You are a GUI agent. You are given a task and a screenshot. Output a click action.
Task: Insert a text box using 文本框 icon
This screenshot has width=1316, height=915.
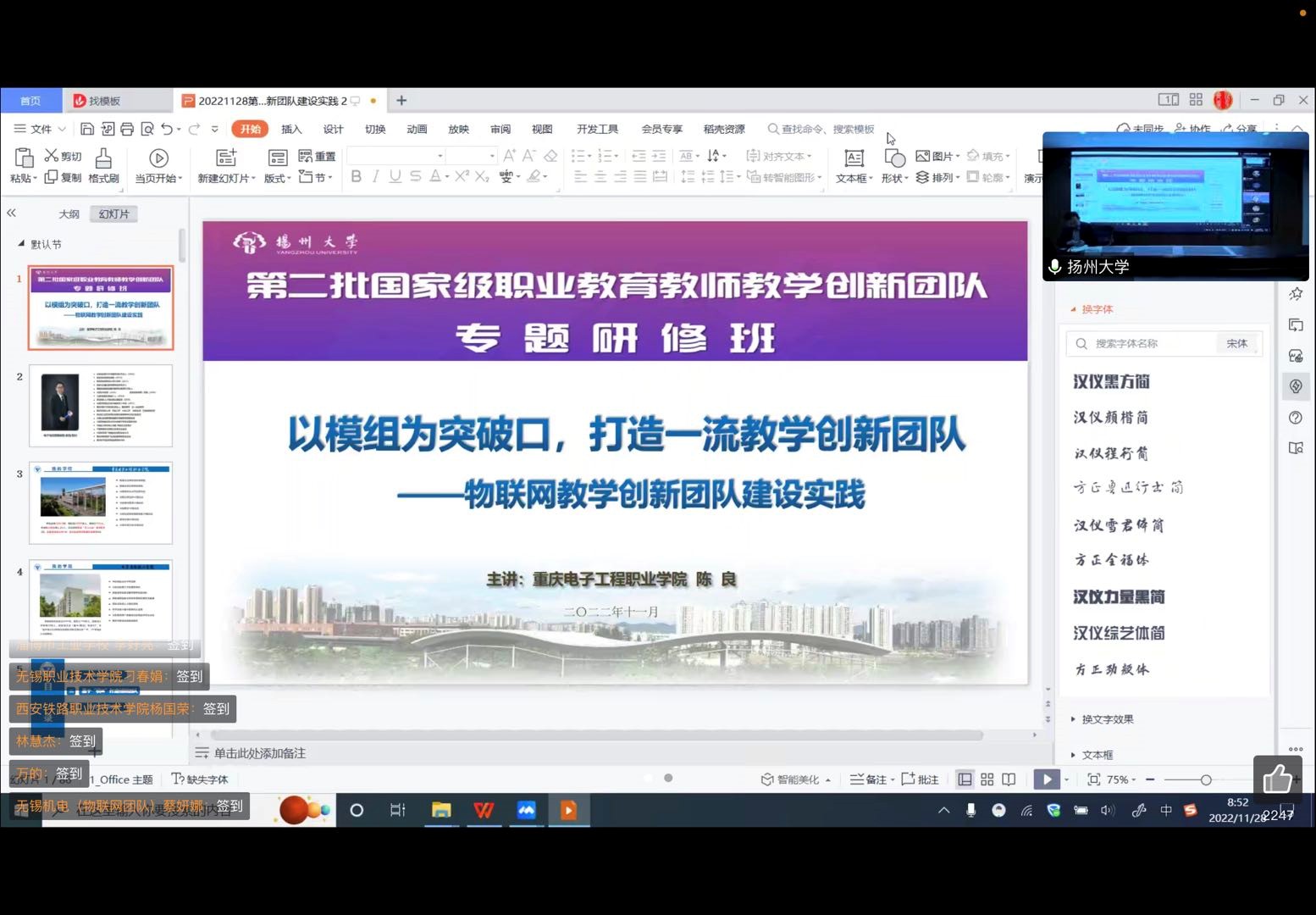[x=854, y=158]
